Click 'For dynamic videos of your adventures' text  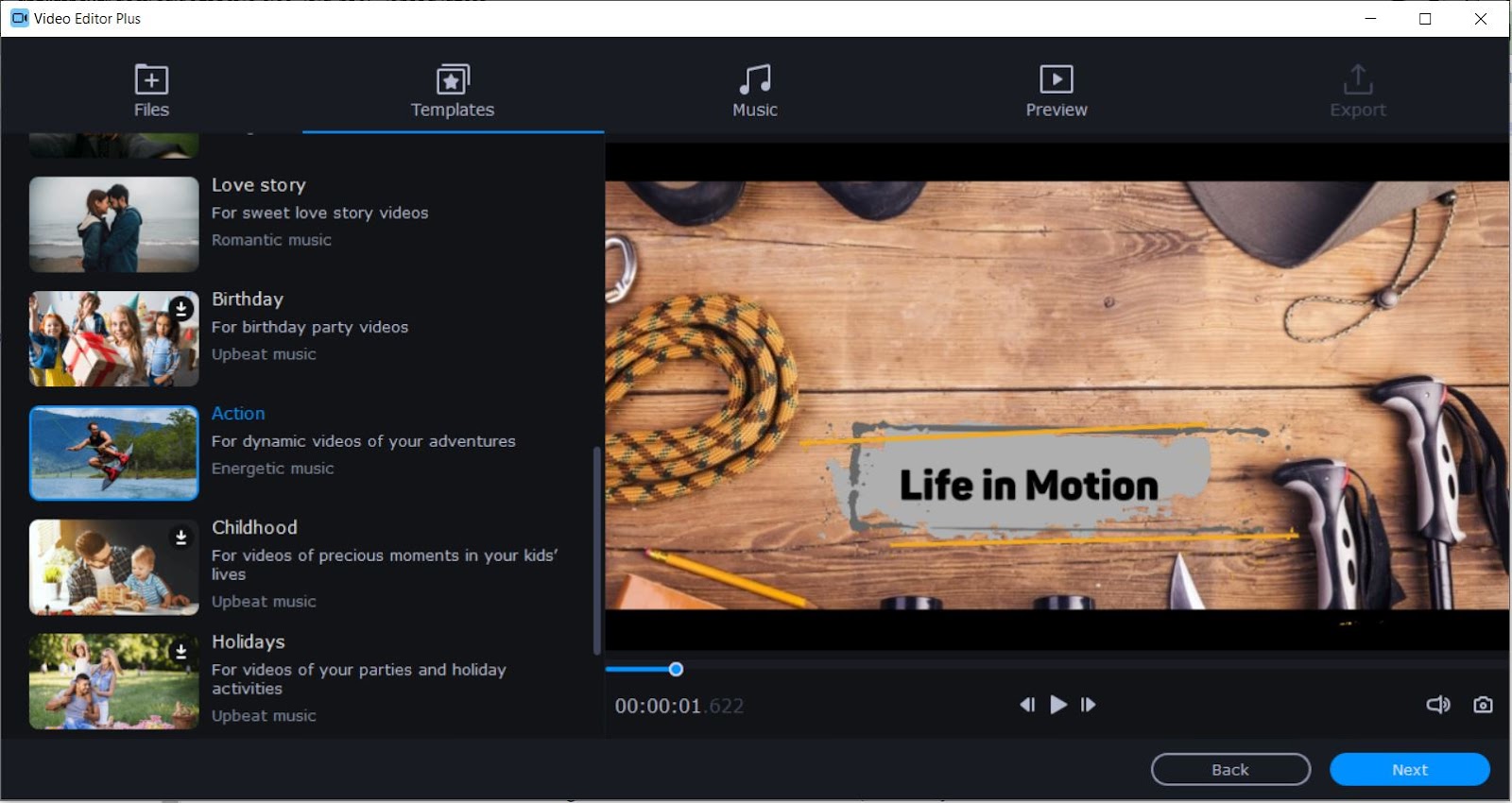pos(364,441)
